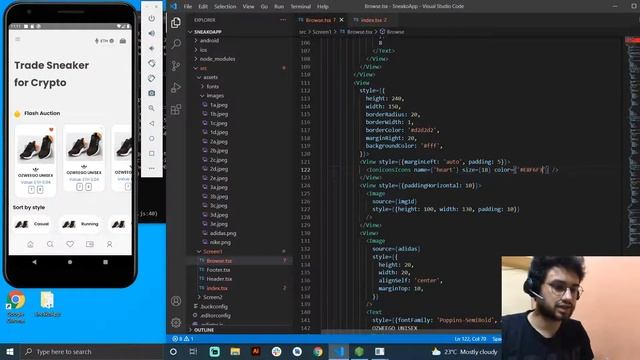Open Footer.tsx in explorer
The height and width of the screenshot is (360, 640).
coord(218,270)
